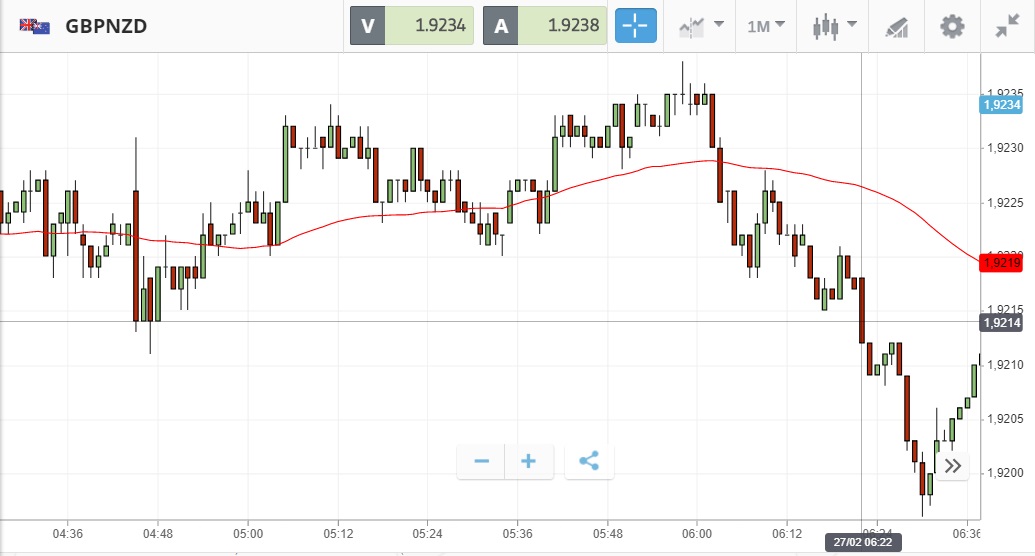Click the 27/02 06:22 time marker

[860, 543]
